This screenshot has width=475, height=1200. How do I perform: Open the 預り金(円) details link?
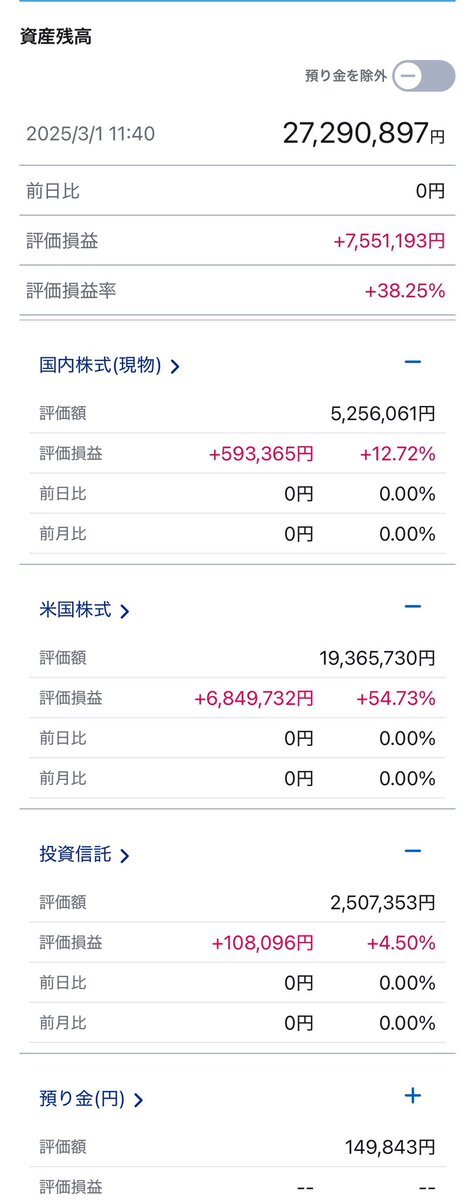click(x=91, y=1099)
